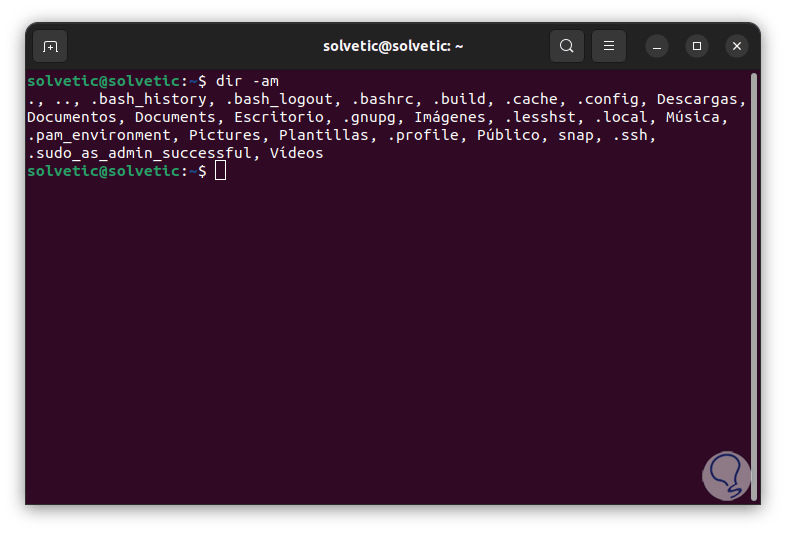The height and width of the screenshot is (533, 786).
Task: Open the terminal search tool
Action: coord(566,46)
